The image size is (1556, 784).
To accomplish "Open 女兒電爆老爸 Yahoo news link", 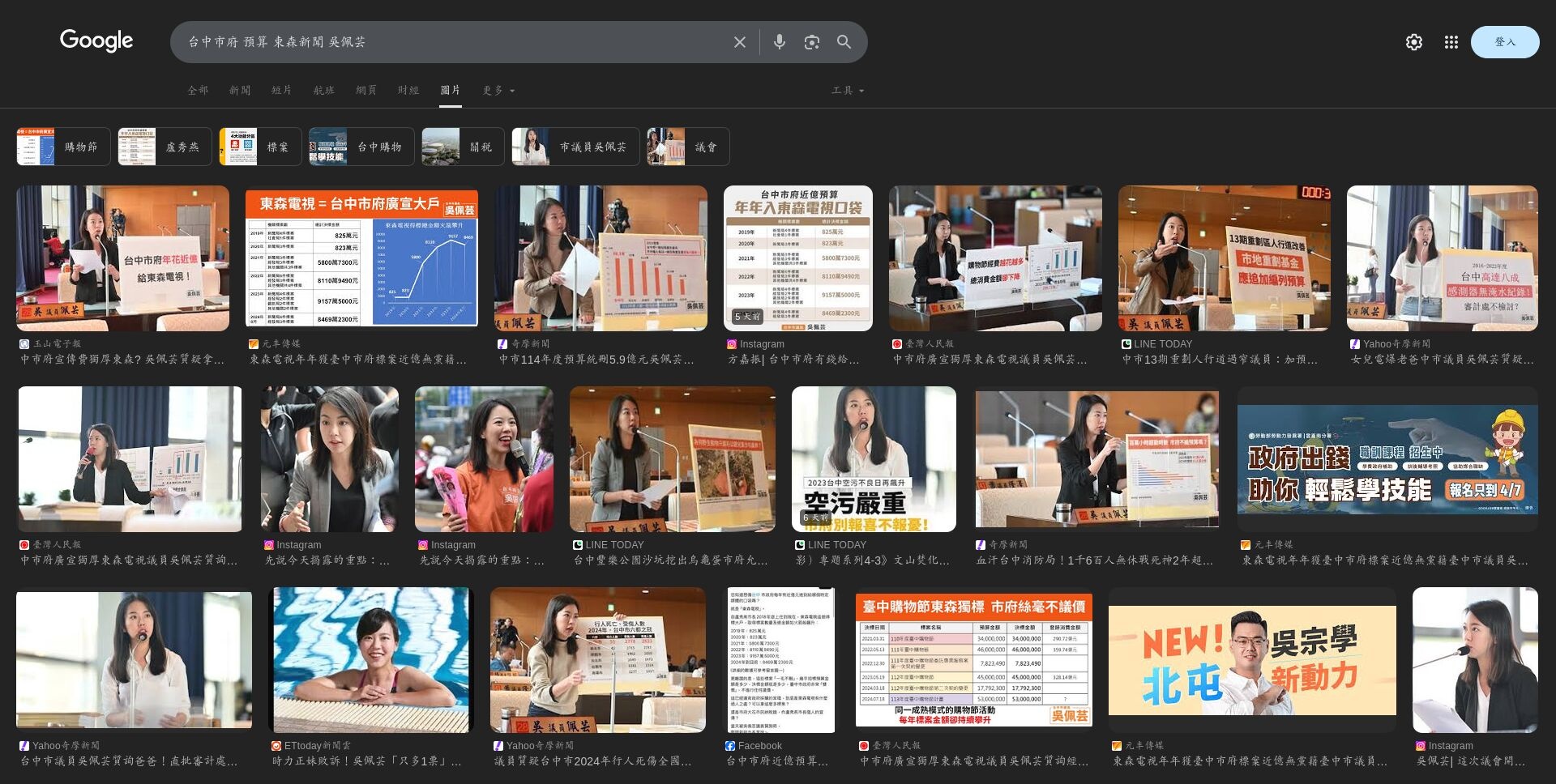I will (x=1443, y=360).
